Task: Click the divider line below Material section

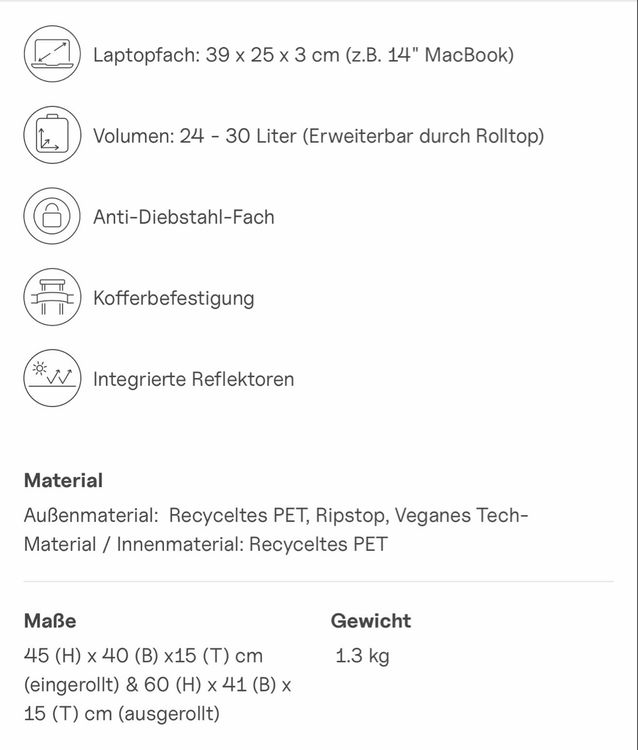Action: [319, 582]
